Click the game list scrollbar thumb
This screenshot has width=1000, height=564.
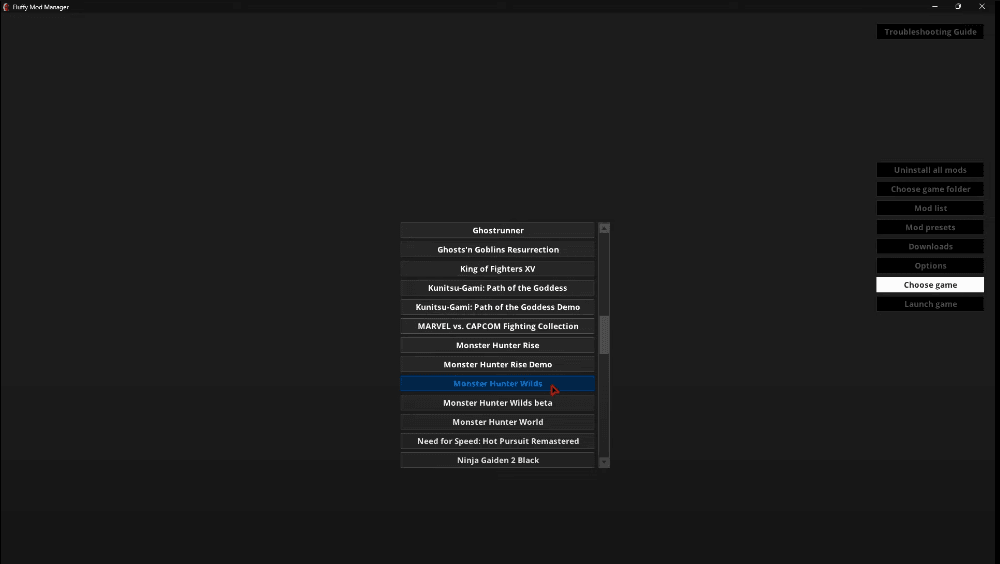(x=604, y=335)
